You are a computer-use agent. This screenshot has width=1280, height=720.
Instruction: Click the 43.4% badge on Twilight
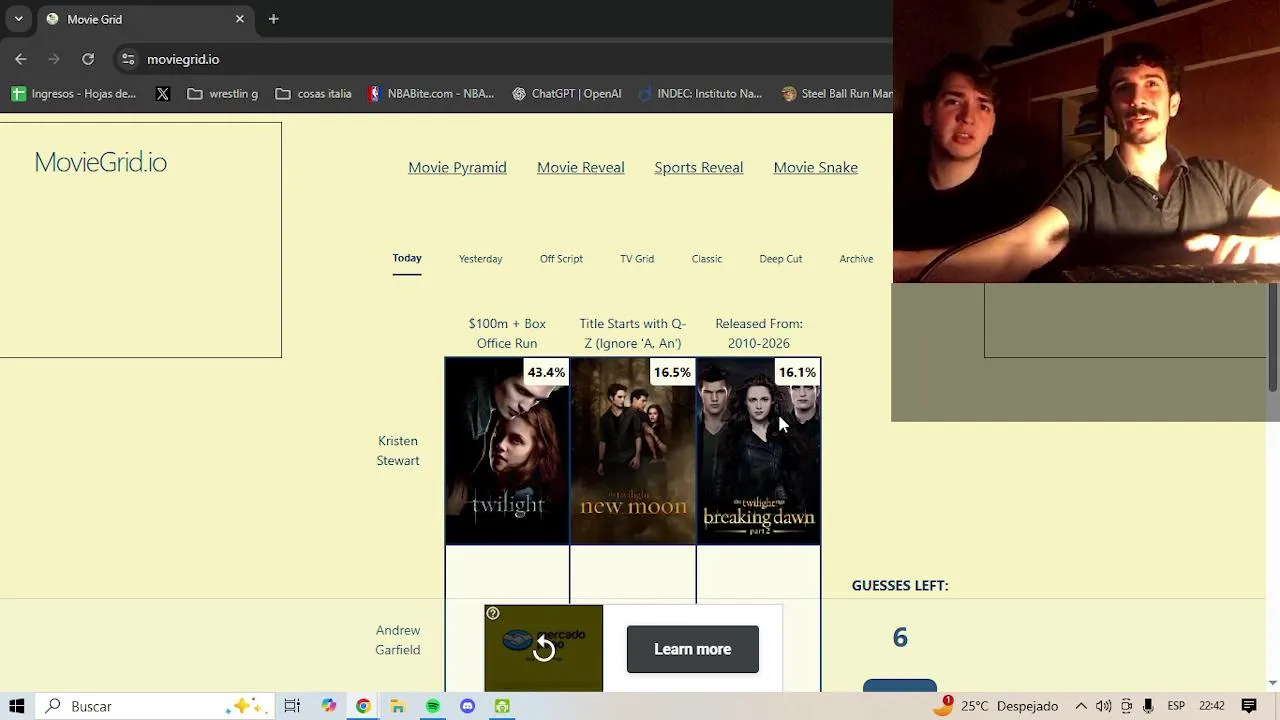click(546, 372)
